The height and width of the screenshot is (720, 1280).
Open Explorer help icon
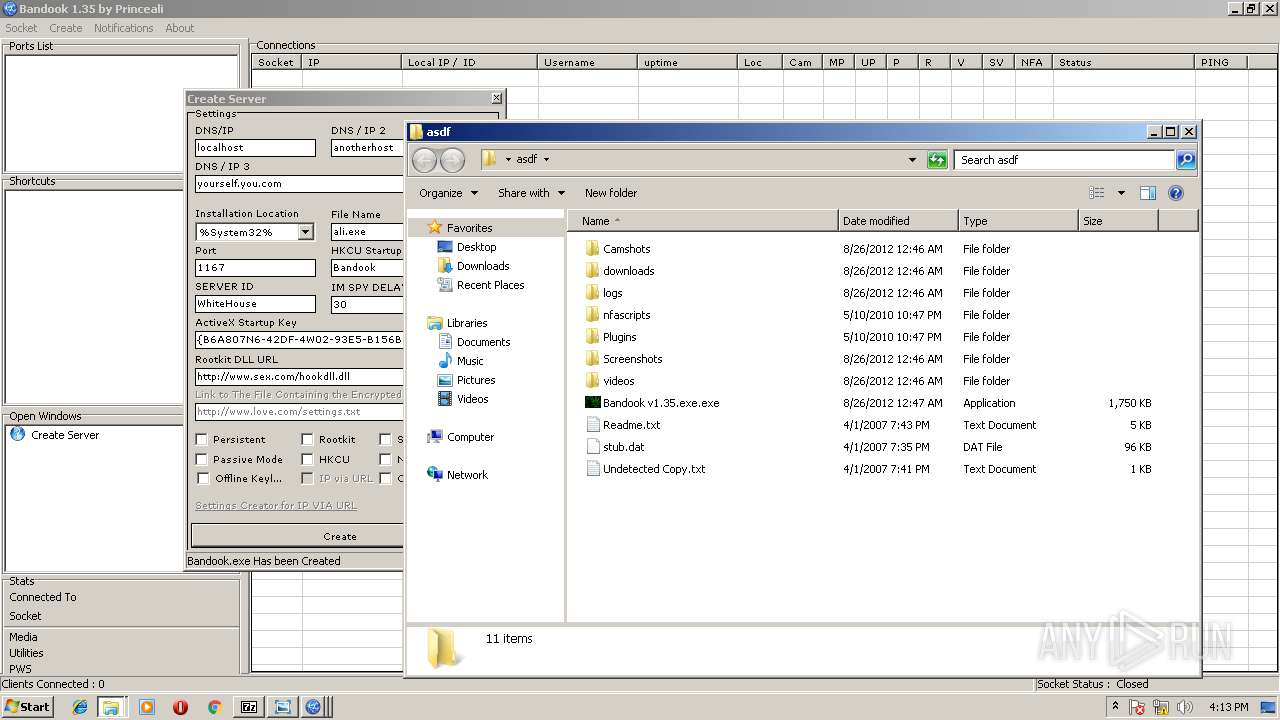[x=1176, y=193]
